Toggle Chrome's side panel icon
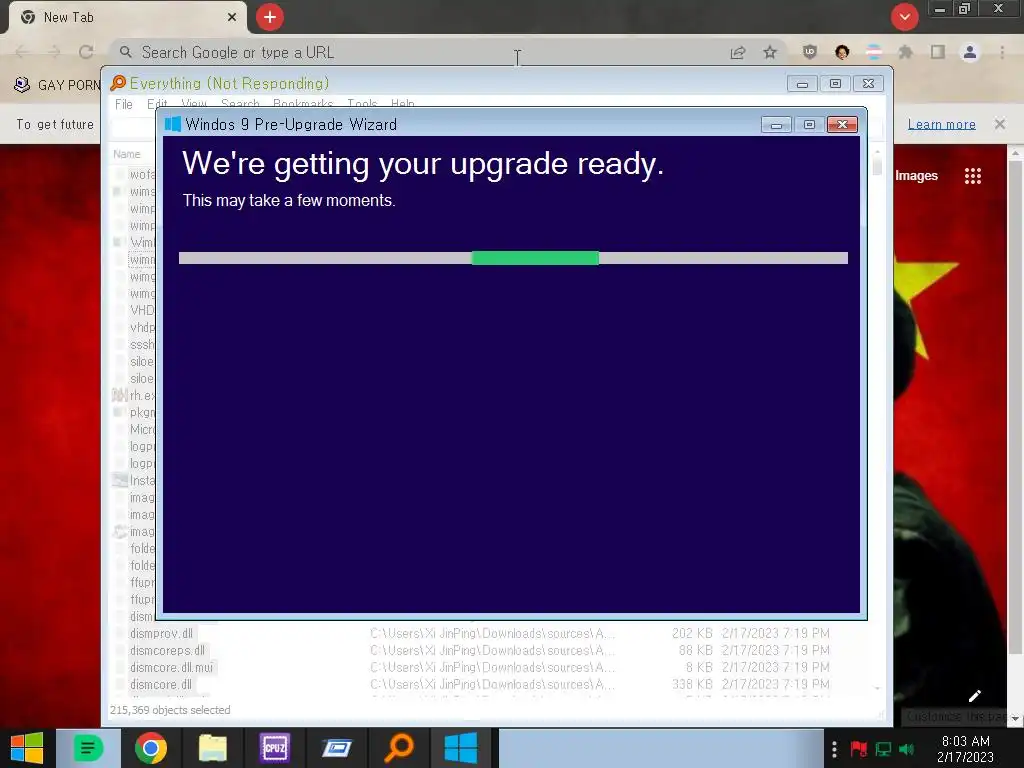This screenshot has height=768, width=1024. 938,52
